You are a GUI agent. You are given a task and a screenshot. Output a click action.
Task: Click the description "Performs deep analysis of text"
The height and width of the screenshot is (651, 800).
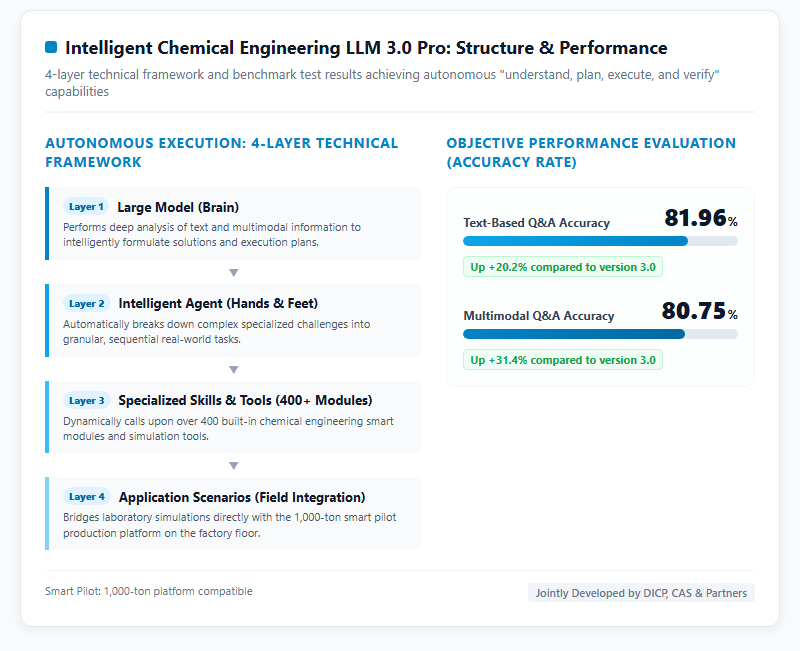[212, 235]
